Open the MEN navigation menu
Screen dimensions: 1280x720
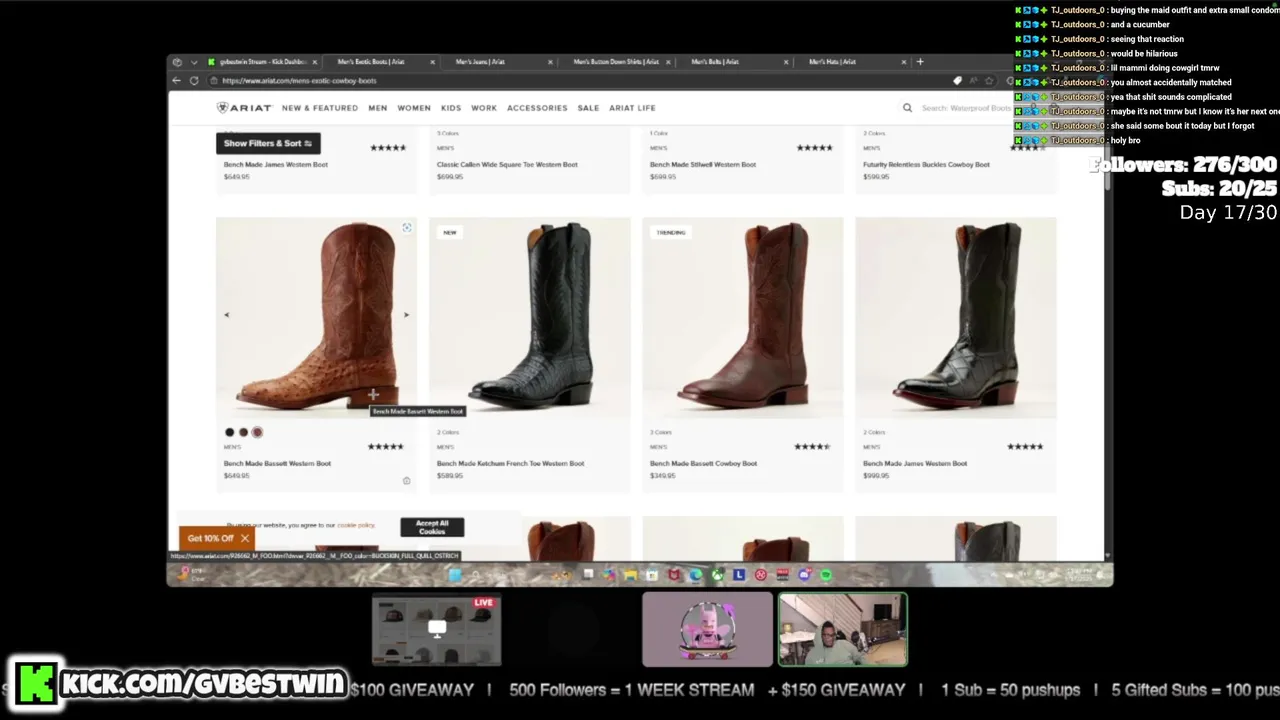(377, 108)
